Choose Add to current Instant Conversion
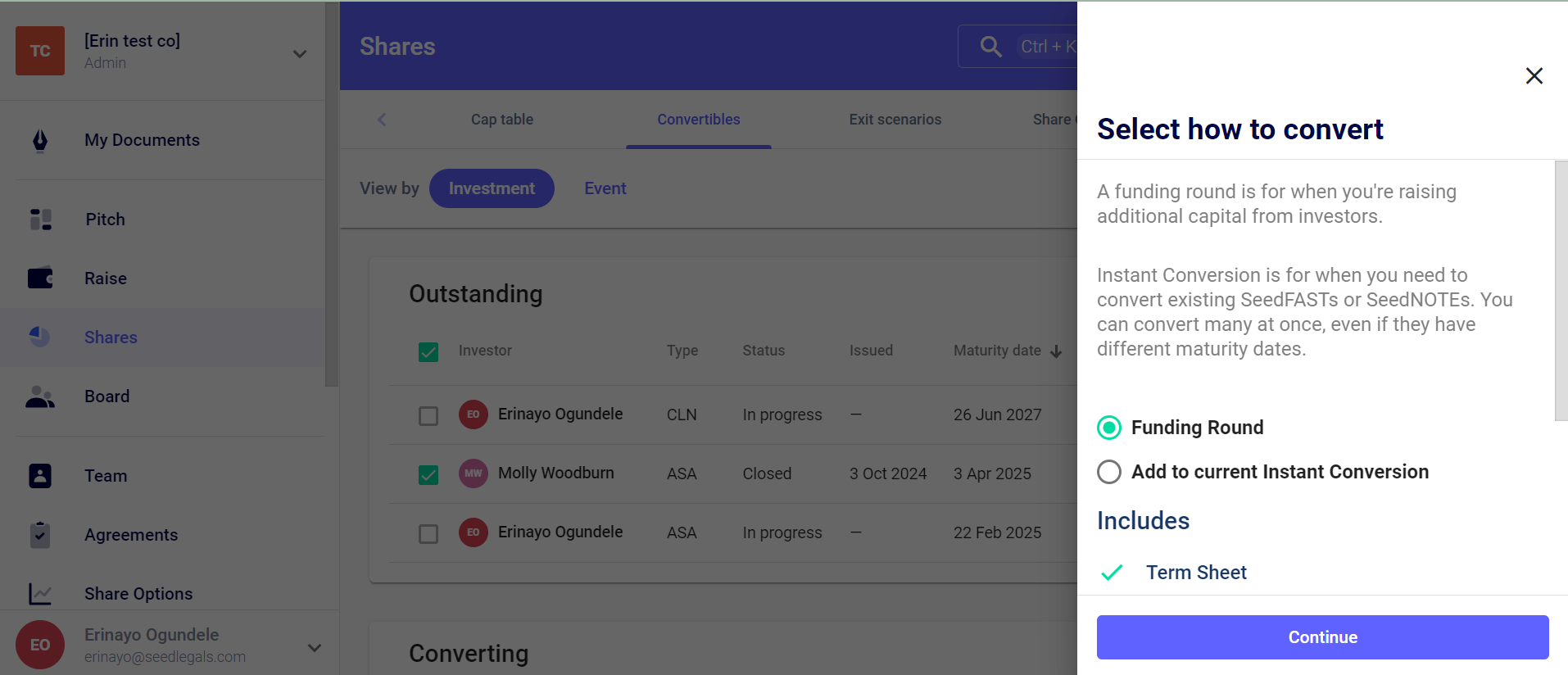The height and width of the screenshot is (675, 1568). pos(1109,472)
